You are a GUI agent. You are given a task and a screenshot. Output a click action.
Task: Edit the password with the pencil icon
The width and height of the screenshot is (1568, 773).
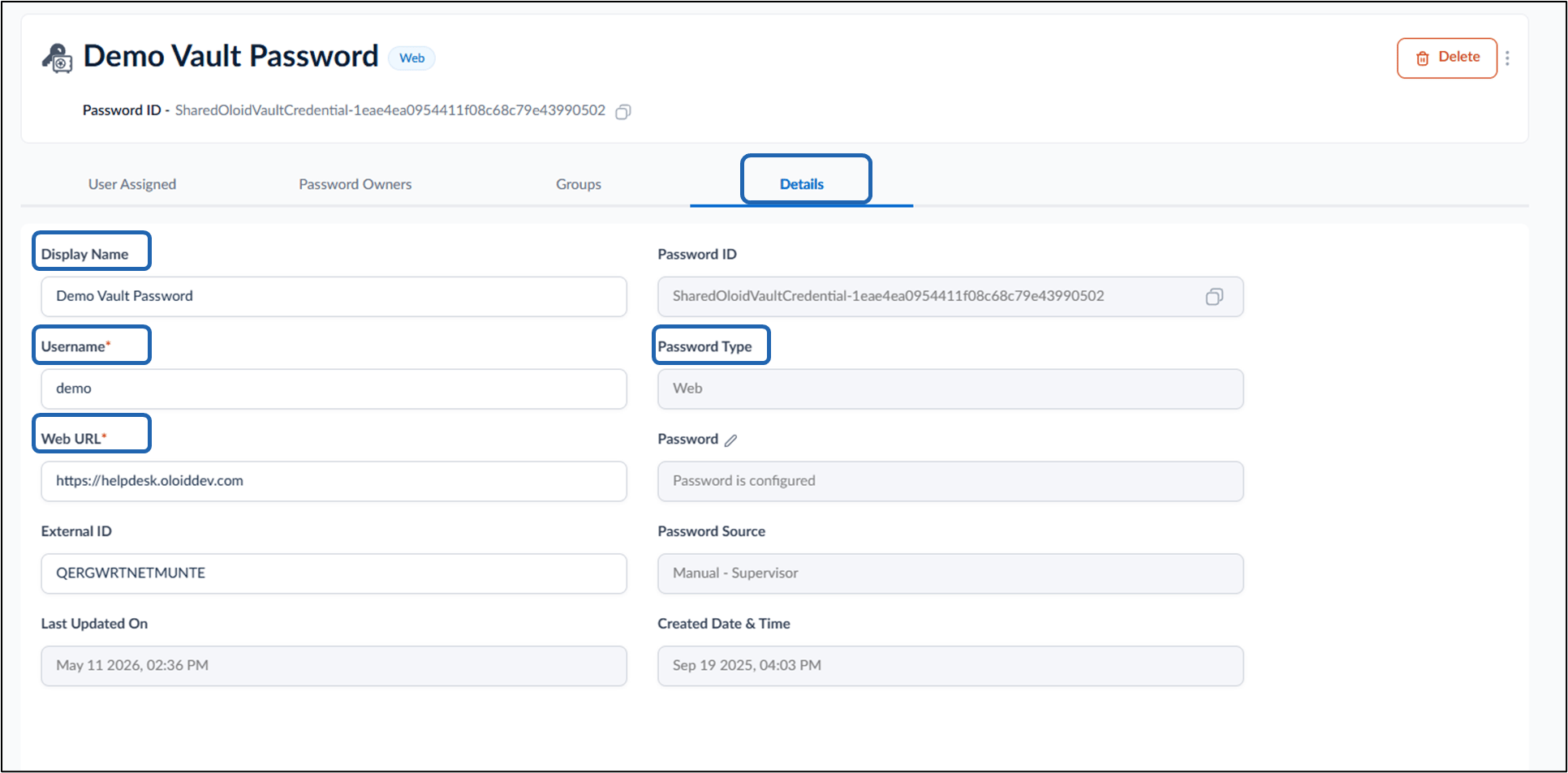click(730, 440)
